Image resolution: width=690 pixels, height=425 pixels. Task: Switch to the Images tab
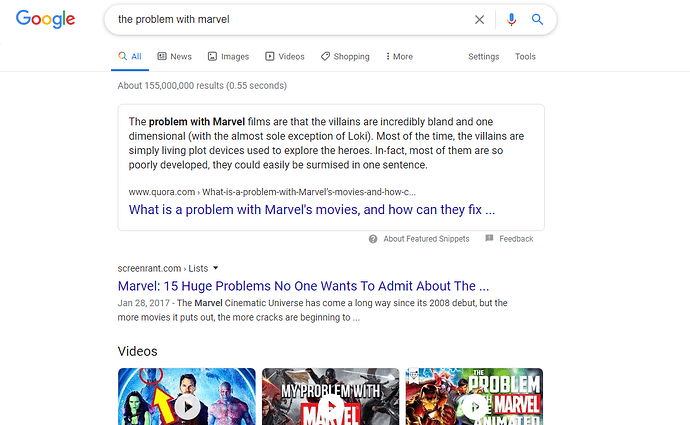coord(228,56)
